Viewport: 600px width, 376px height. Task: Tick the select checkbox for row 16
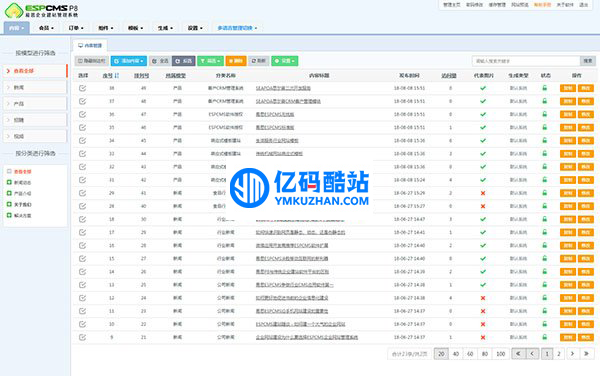click(x=82, y=245)
